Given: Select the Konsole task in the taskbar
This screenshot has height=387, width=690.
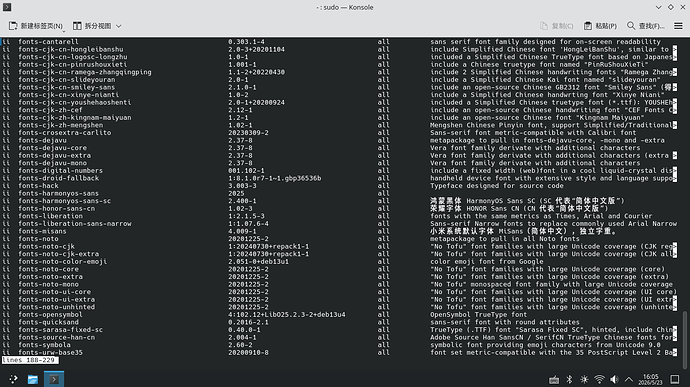Looking at the screenshot, I should point(54,379).
